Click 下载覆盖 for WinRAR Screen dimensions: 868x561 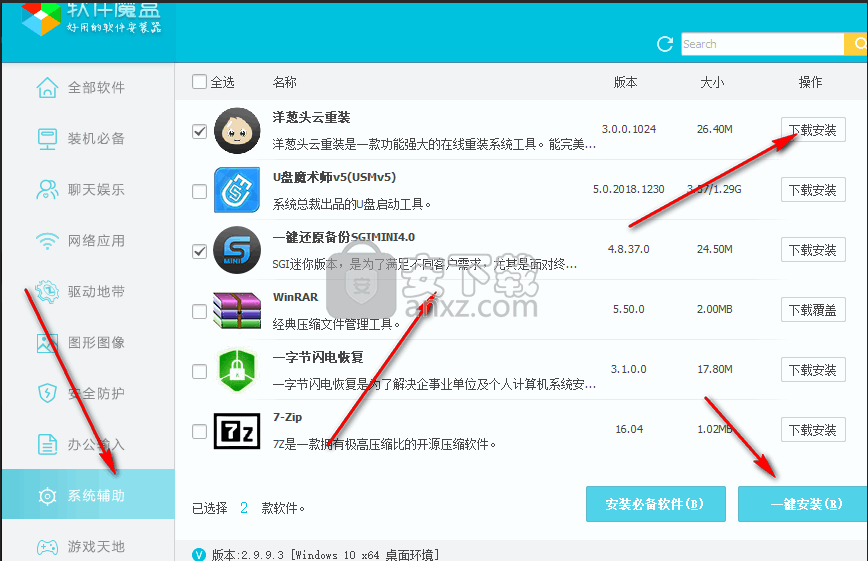click(813, 310)
